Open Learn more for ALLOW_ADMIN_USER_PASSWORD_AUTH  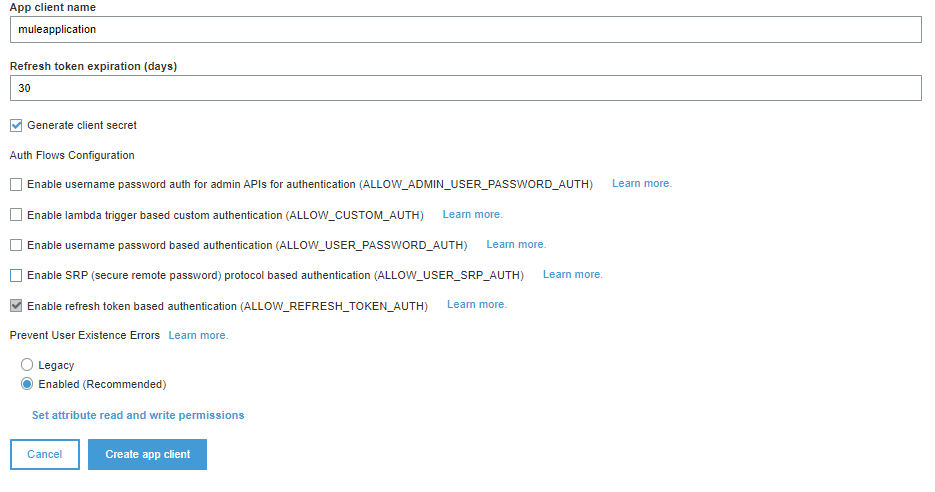pos(642,184)
